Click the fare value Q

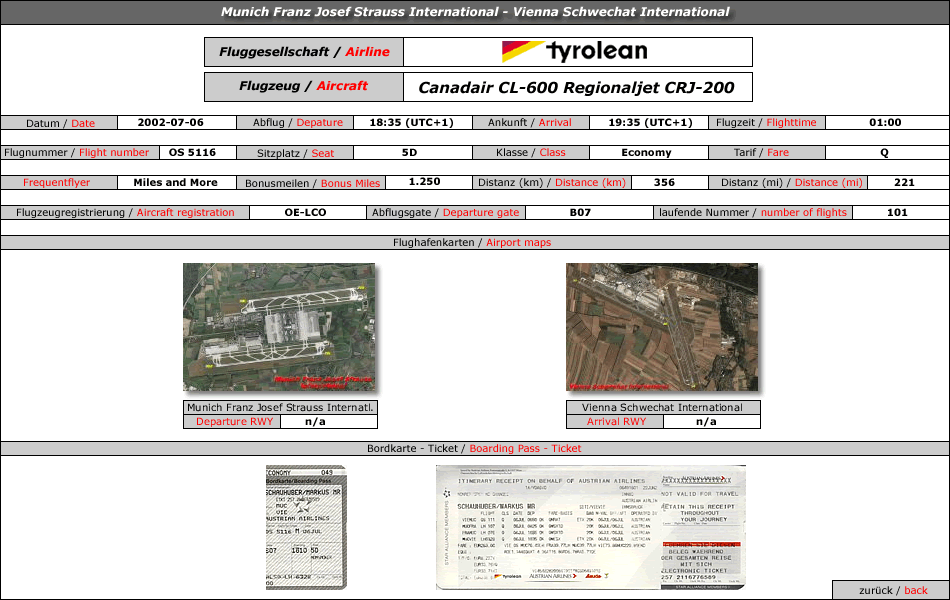[885, 153]
